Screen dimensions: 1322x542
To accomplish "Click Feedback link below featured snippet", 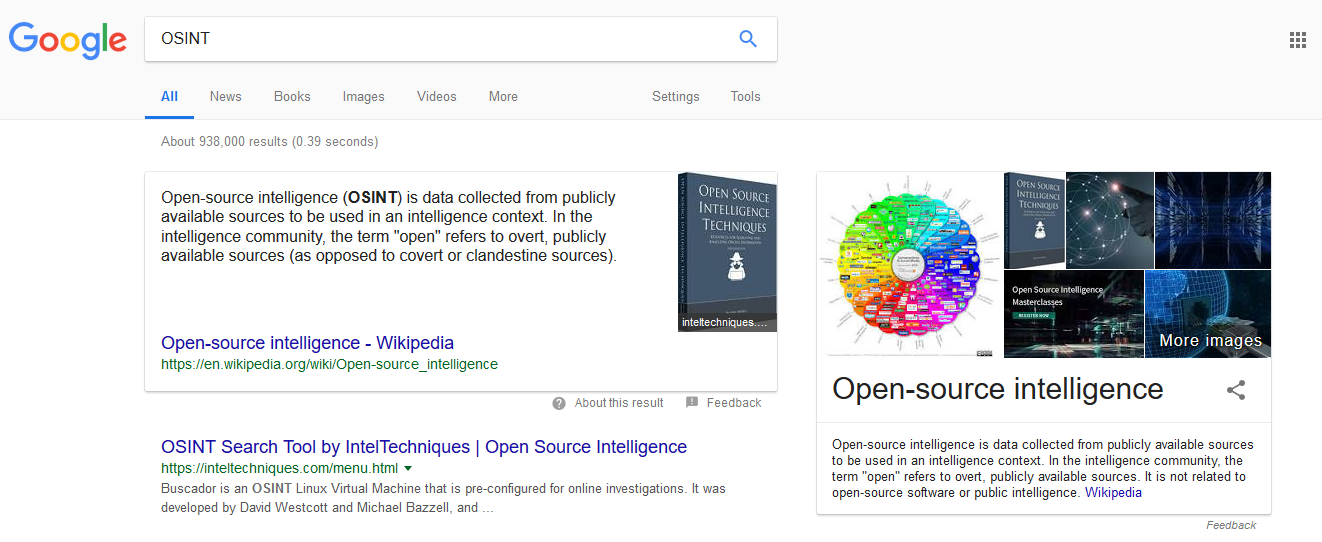I will click(x=734, y=403).
